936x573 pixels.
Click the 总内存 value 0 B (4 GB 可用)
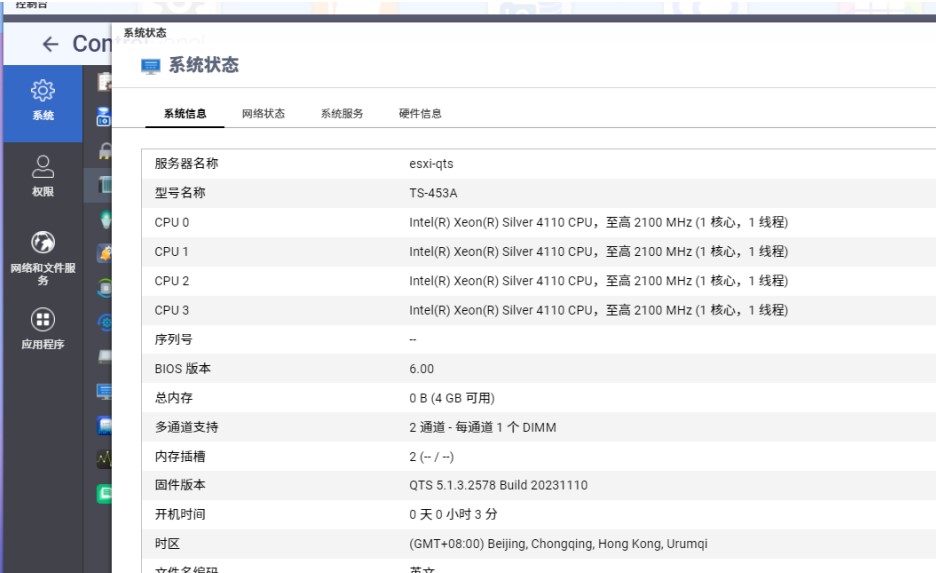point(452,398)
